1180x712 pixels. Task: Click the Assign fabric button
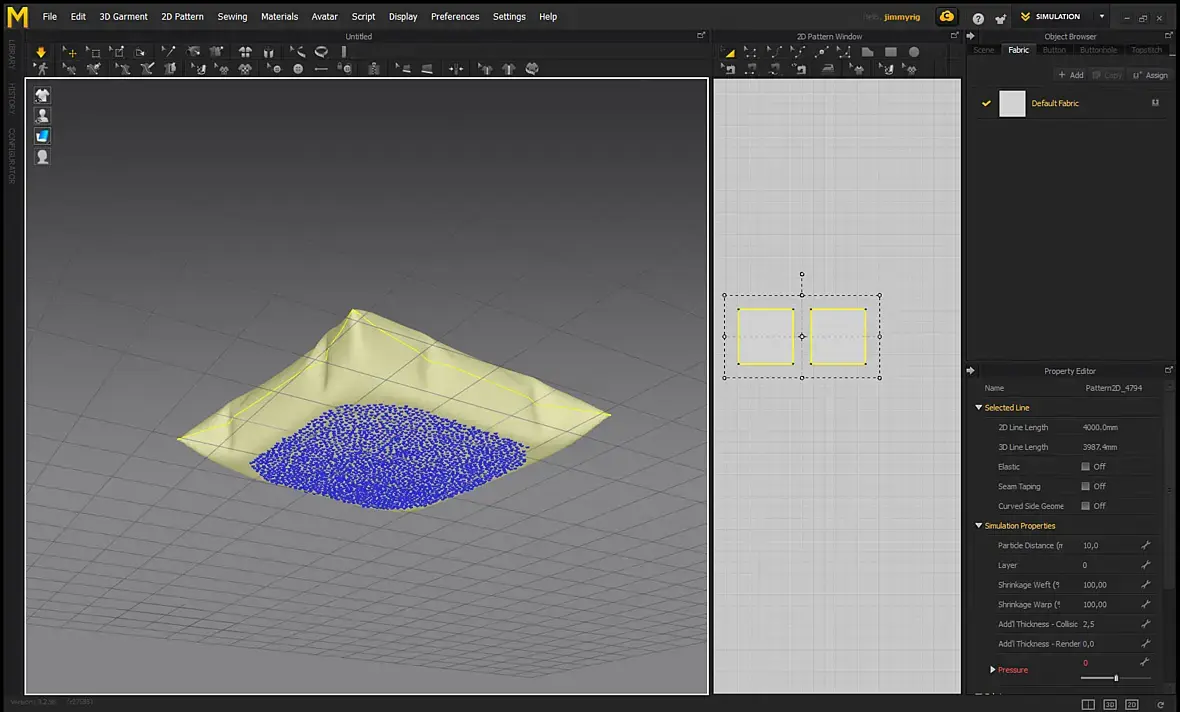(x=1150, y=75)
